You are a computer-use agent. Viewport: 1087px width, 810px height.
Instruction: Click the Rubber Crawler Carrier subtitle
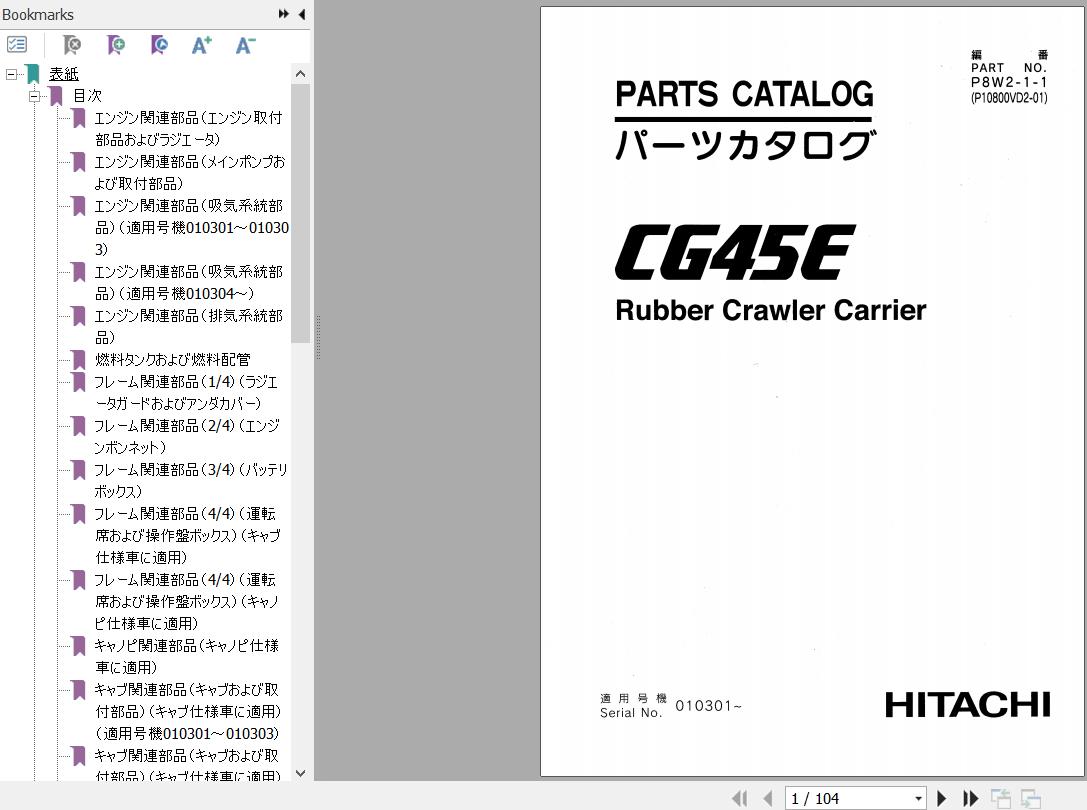[770, 310]
